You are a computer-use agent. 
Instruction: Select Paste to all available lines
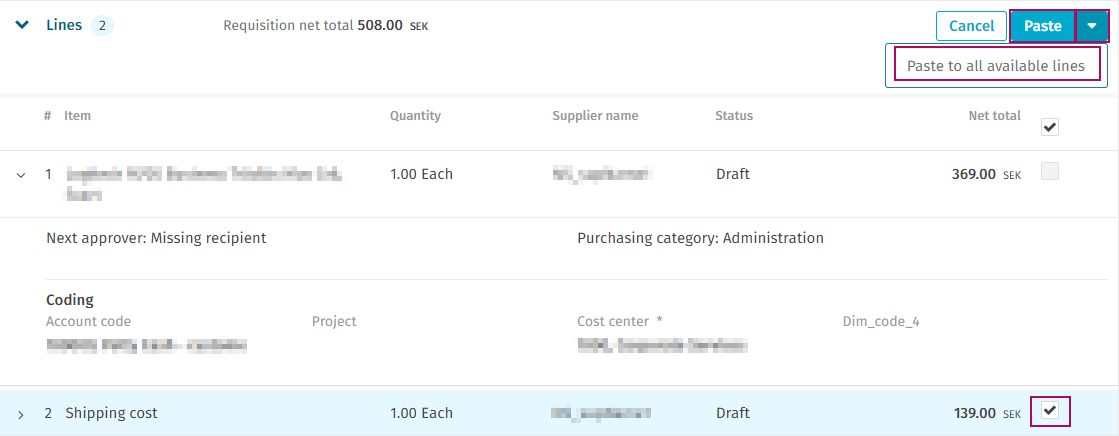(996, 66)
